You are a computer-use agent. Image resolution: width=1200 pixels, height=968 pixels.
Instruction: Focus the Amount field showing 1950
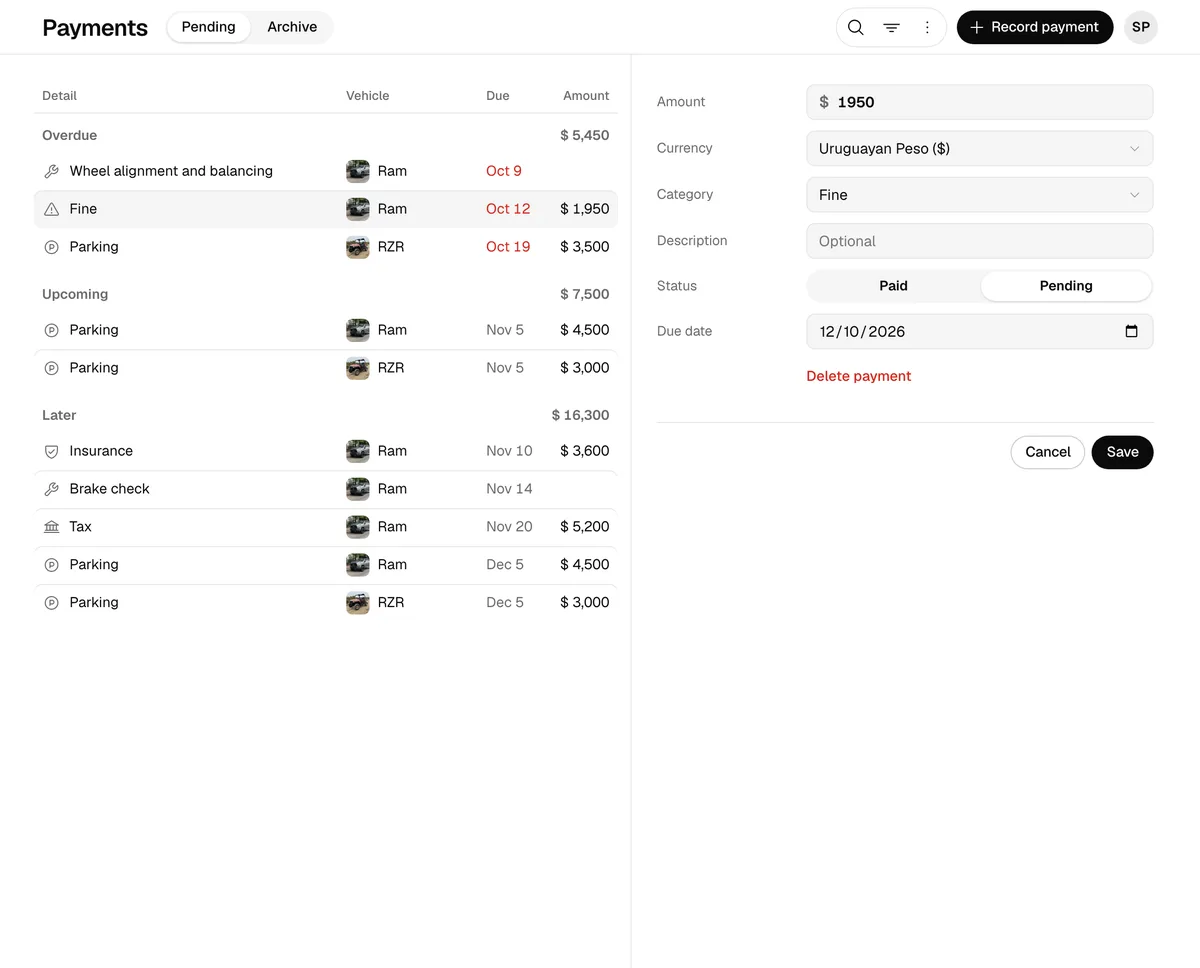979,102
